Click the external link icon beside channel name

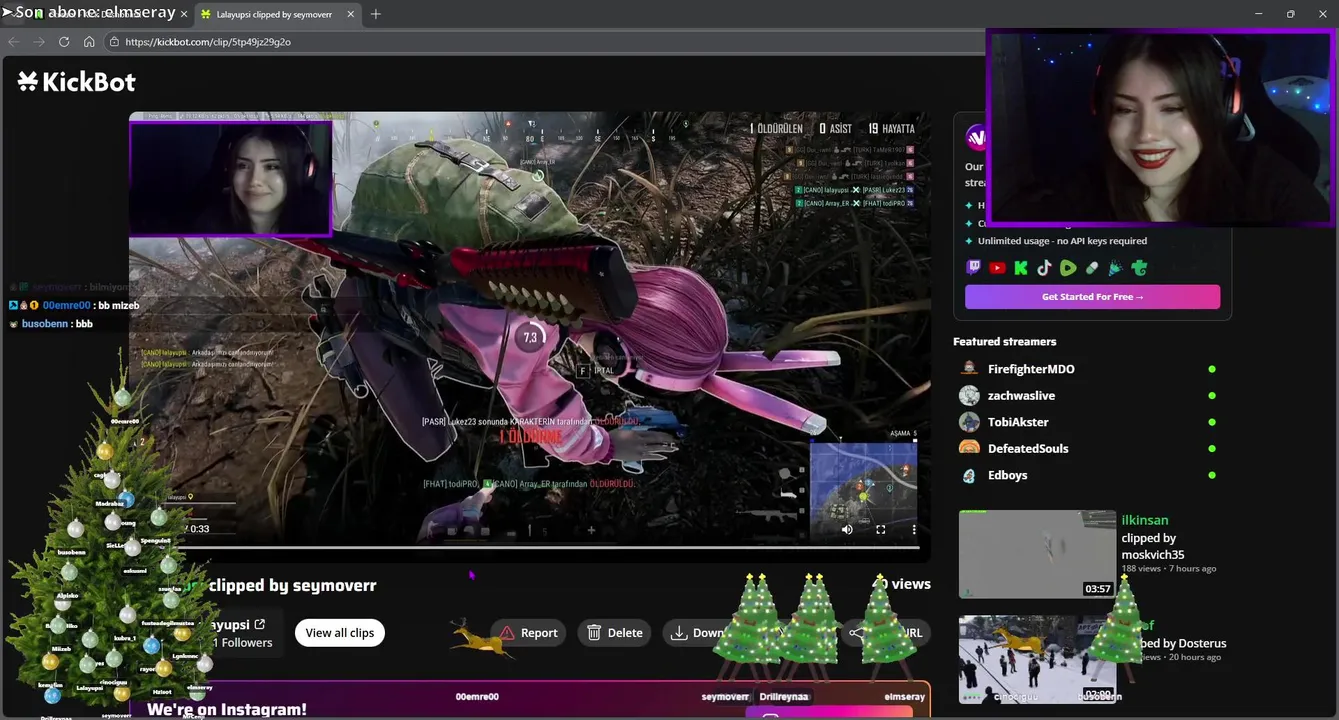coord(260,625)
